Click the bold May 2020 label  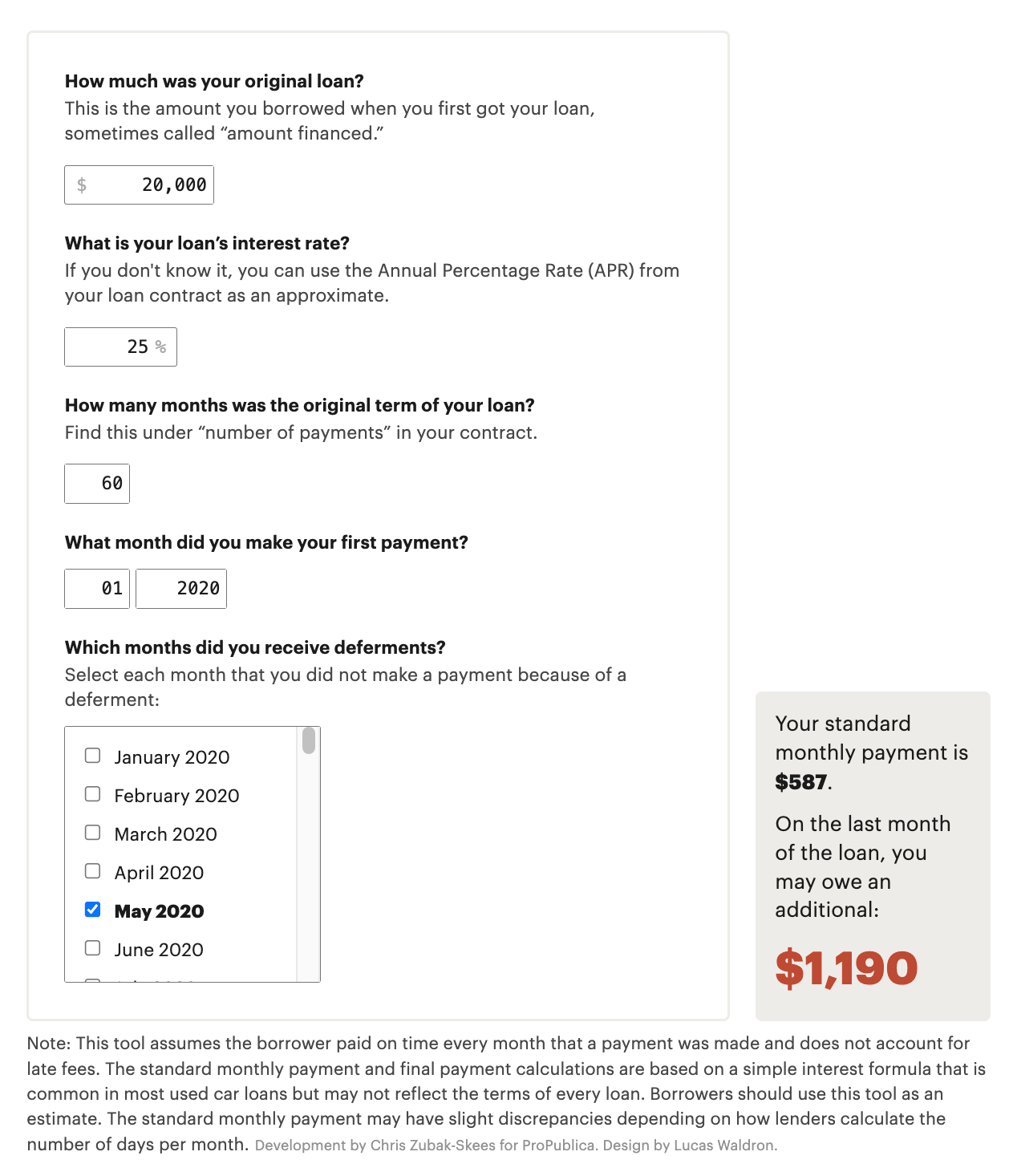pos(159,911)
